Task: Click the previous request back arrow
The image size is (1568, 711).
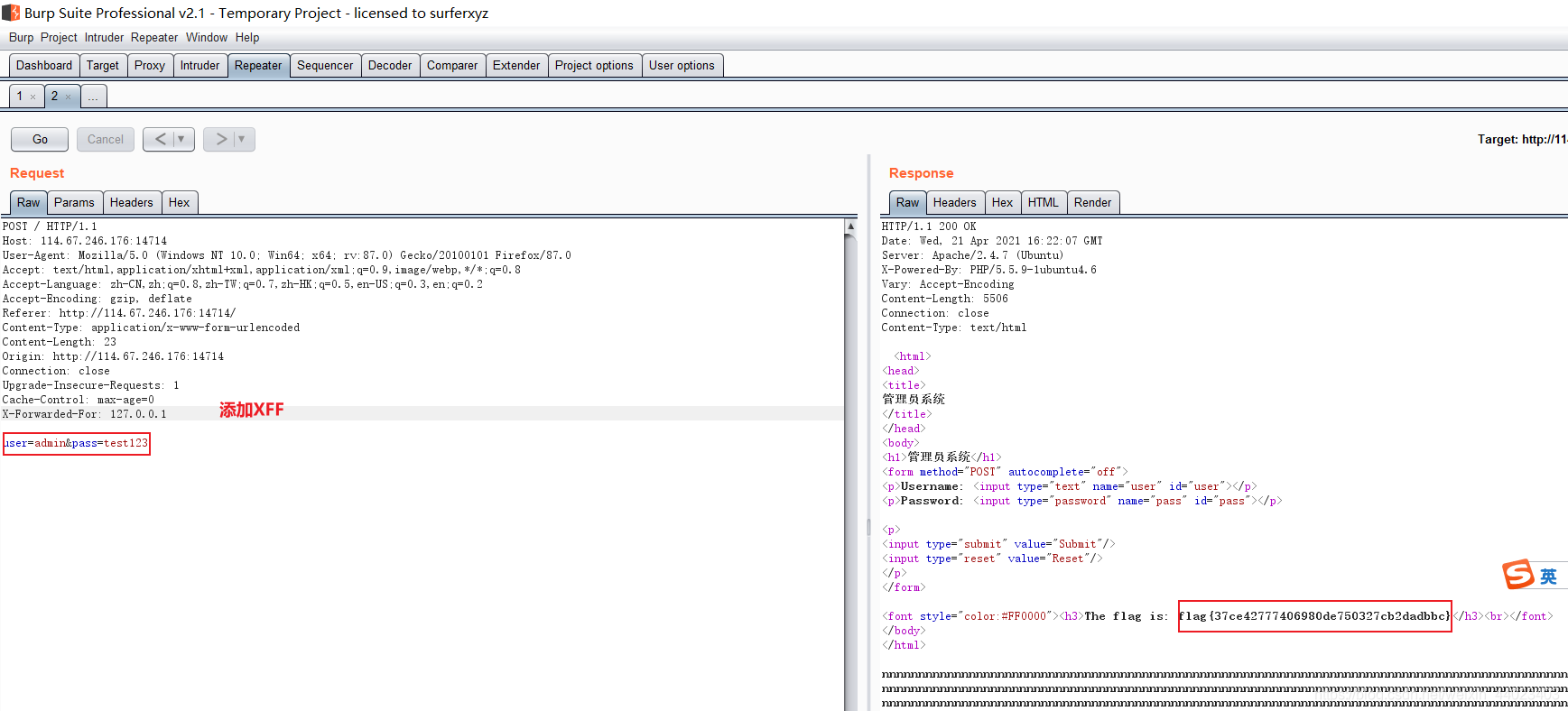Action: (160, 139)
